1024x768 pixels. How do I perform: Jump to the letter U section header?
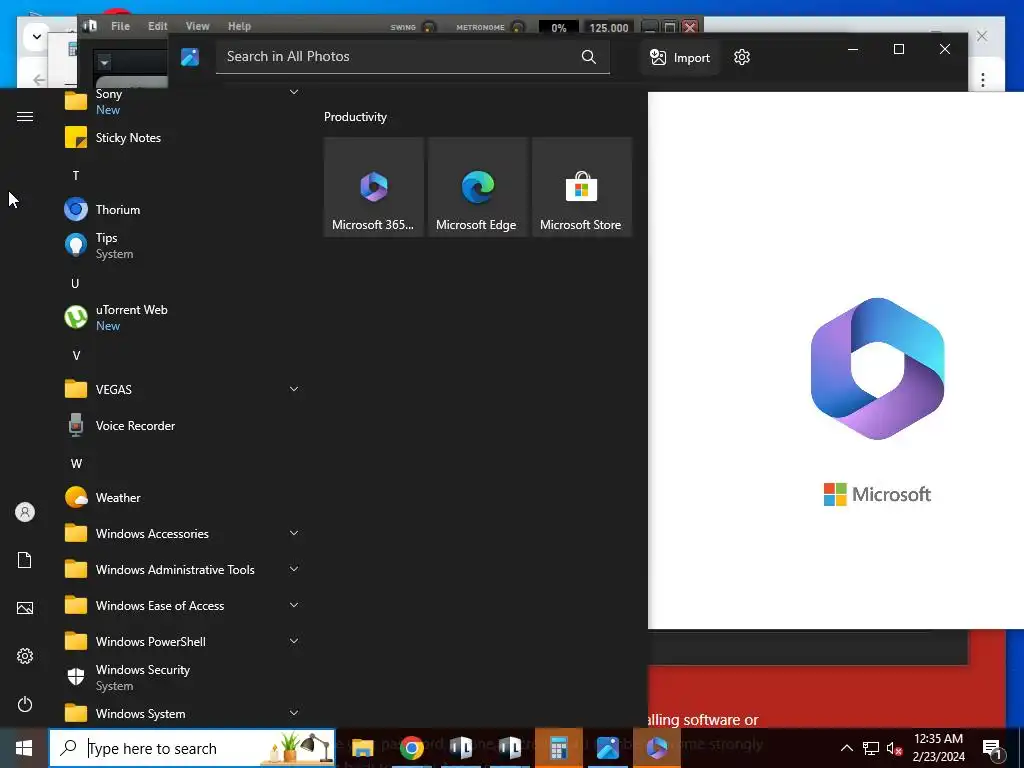click(x=75, y=283)
